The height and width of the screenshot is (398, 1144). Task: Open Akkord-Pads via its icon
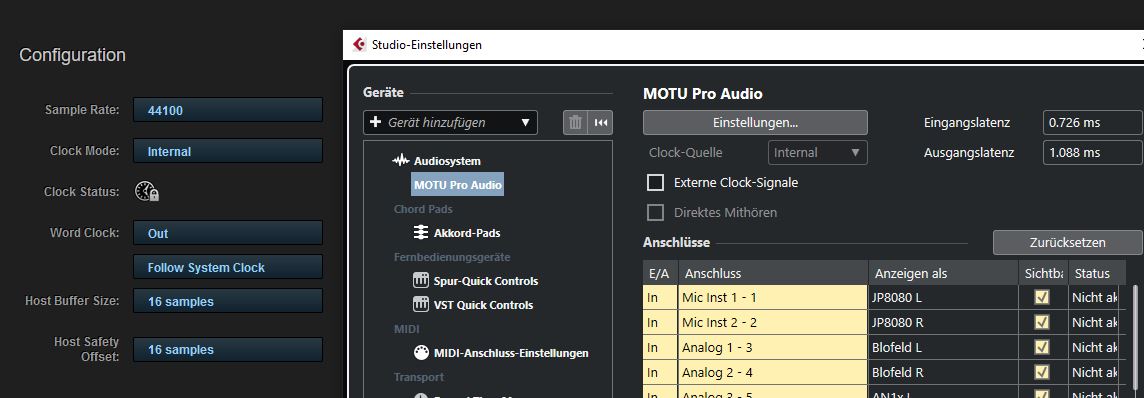coord(421,233)
